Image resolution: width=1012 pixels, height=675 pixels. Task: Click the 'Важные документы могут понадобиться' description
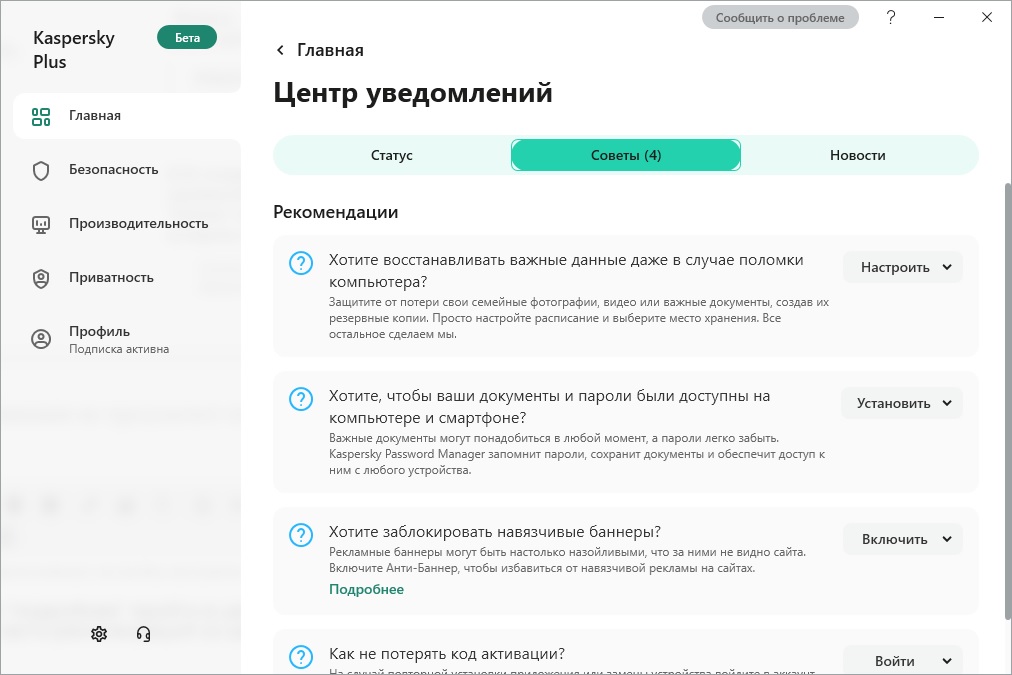point(577,454)
